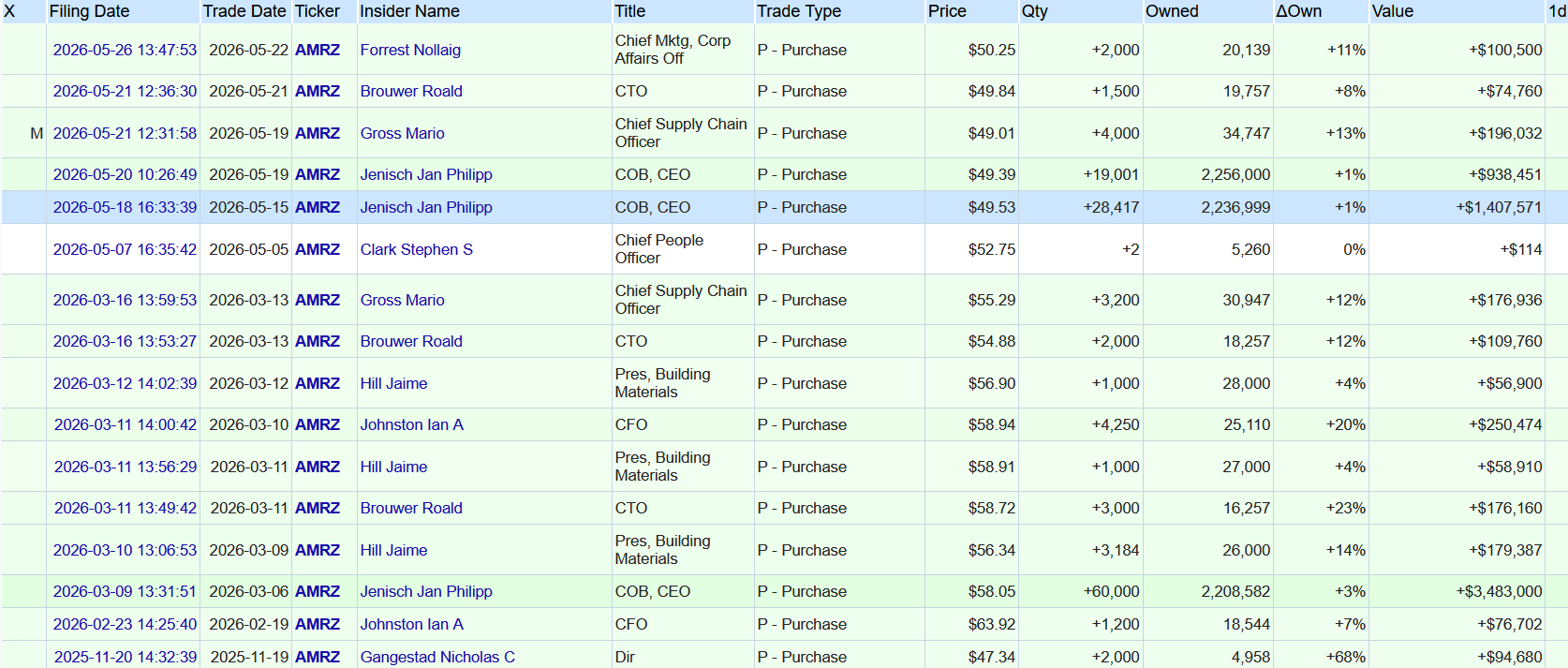Image resolution: width=1568 pixels, height=668 pixels.
Task: Open Brouwer Roald link for $54.88 purchase
Action: 411,341
